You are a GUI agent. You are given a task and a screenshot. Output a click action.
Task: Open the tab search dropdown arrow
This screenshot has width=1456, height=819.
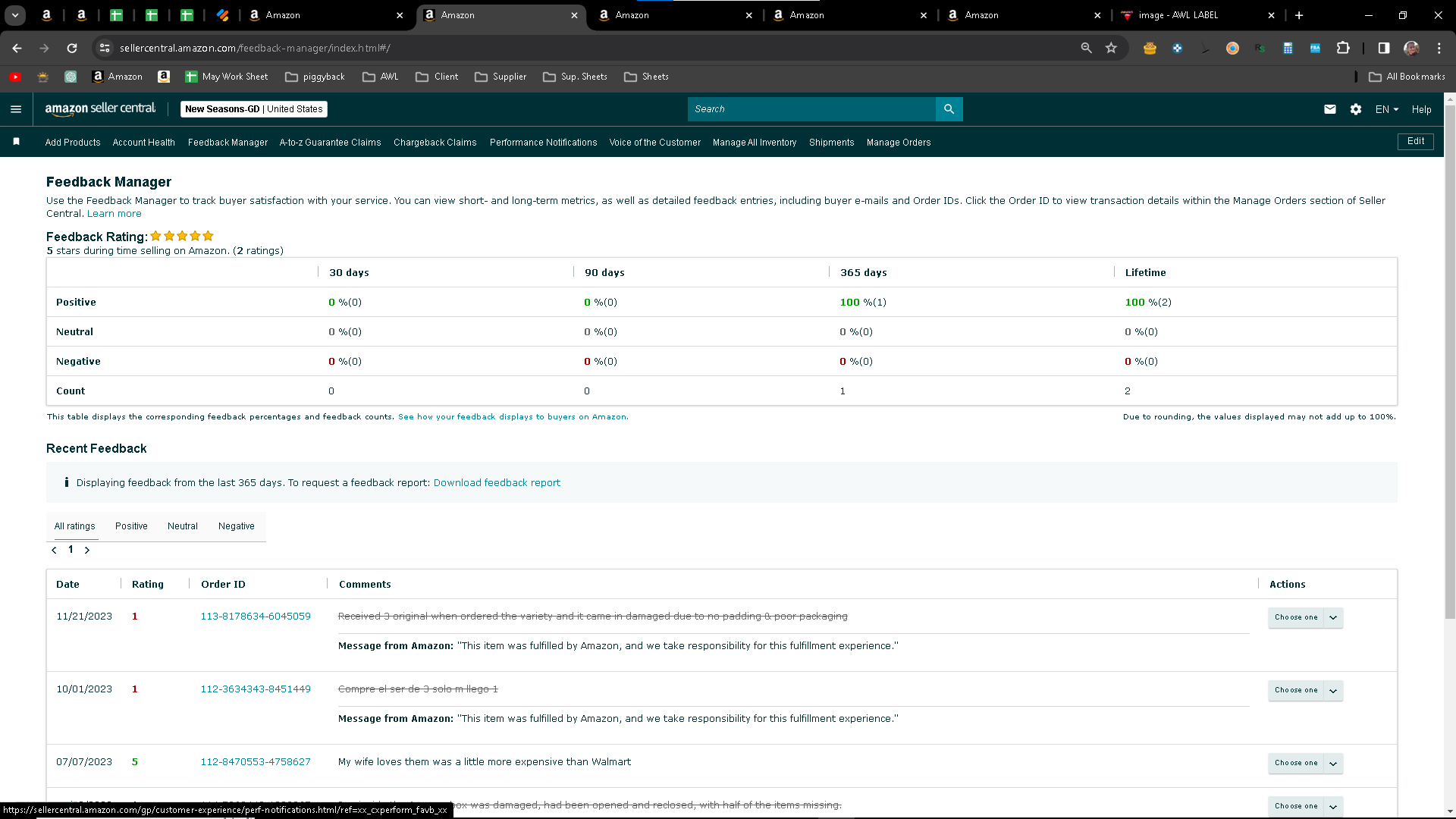[x=15, y=15]
